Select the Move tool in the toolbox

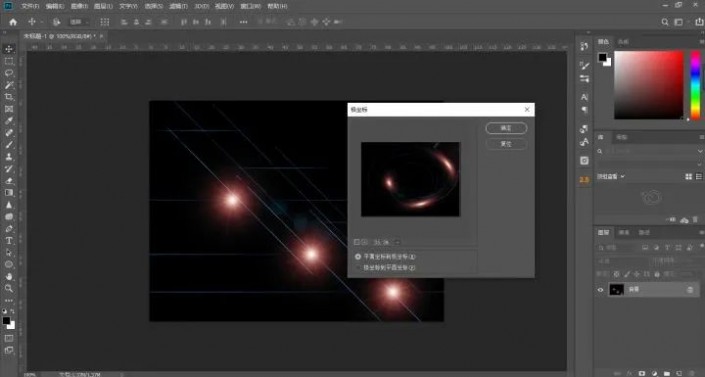(9, 49)
